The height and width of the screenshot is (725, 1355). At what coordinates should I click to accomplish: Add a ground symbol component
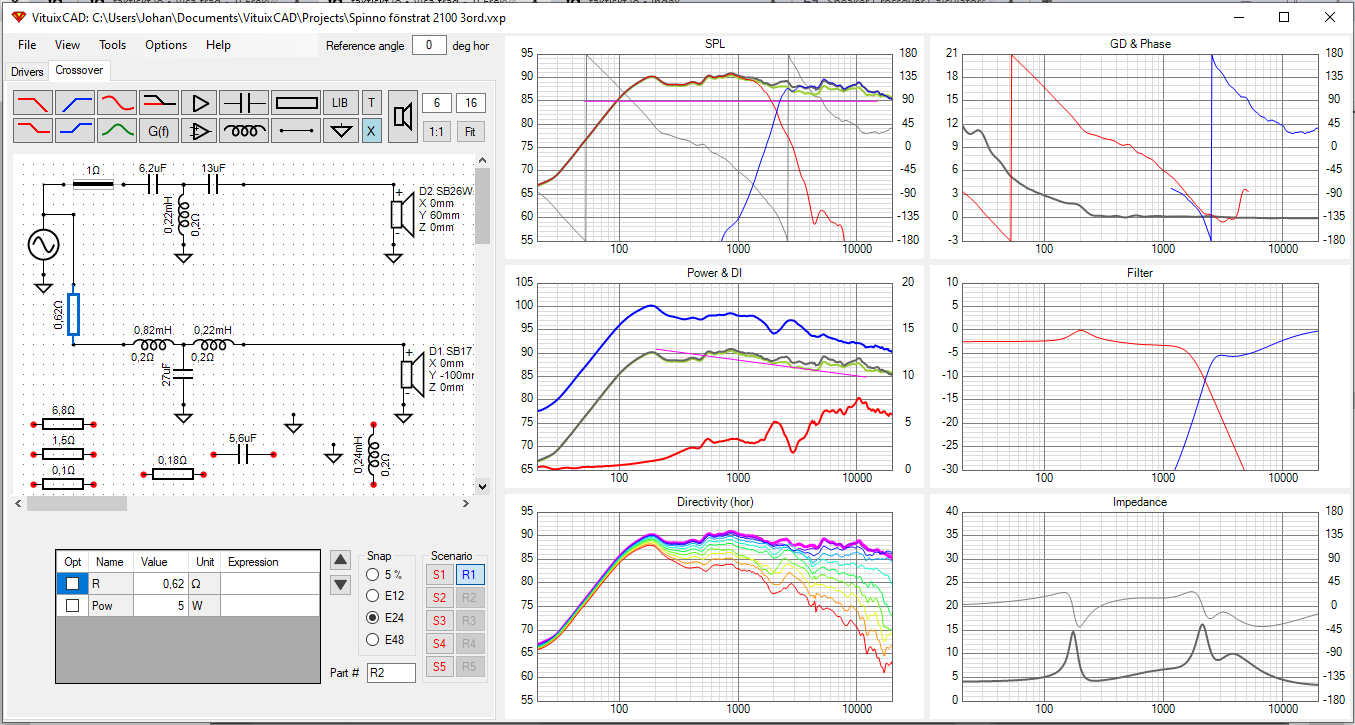click(x=342, y=130)
